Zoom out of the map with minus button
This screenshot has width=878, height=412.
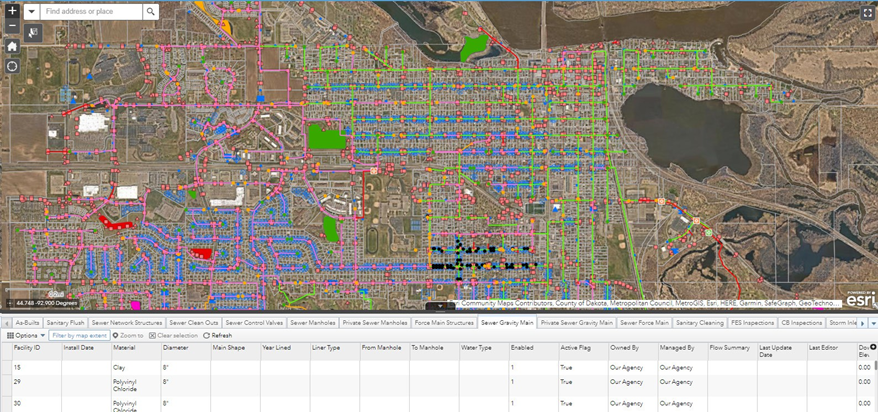click(13, 27)
